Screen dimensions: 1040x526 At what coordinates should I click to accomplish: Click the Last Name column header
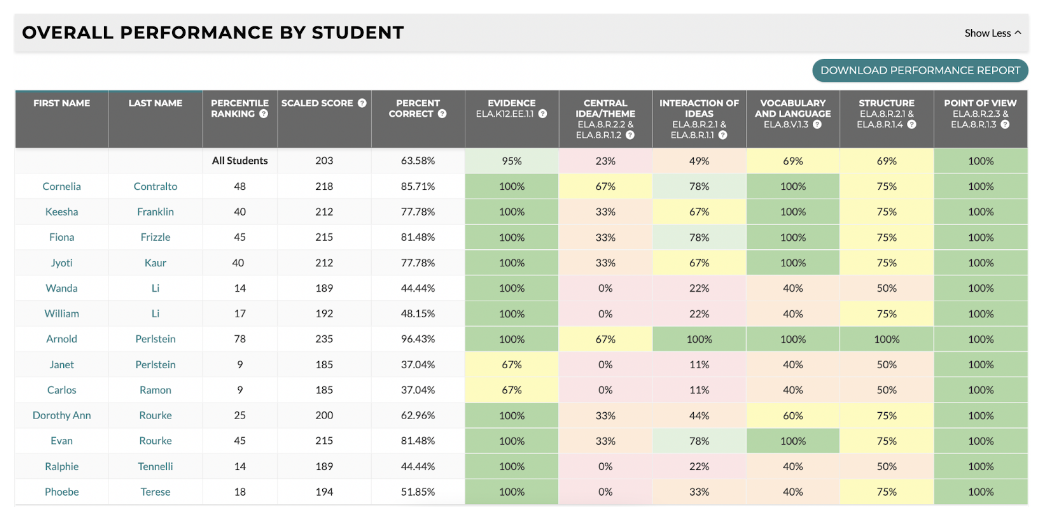point(155,103)
